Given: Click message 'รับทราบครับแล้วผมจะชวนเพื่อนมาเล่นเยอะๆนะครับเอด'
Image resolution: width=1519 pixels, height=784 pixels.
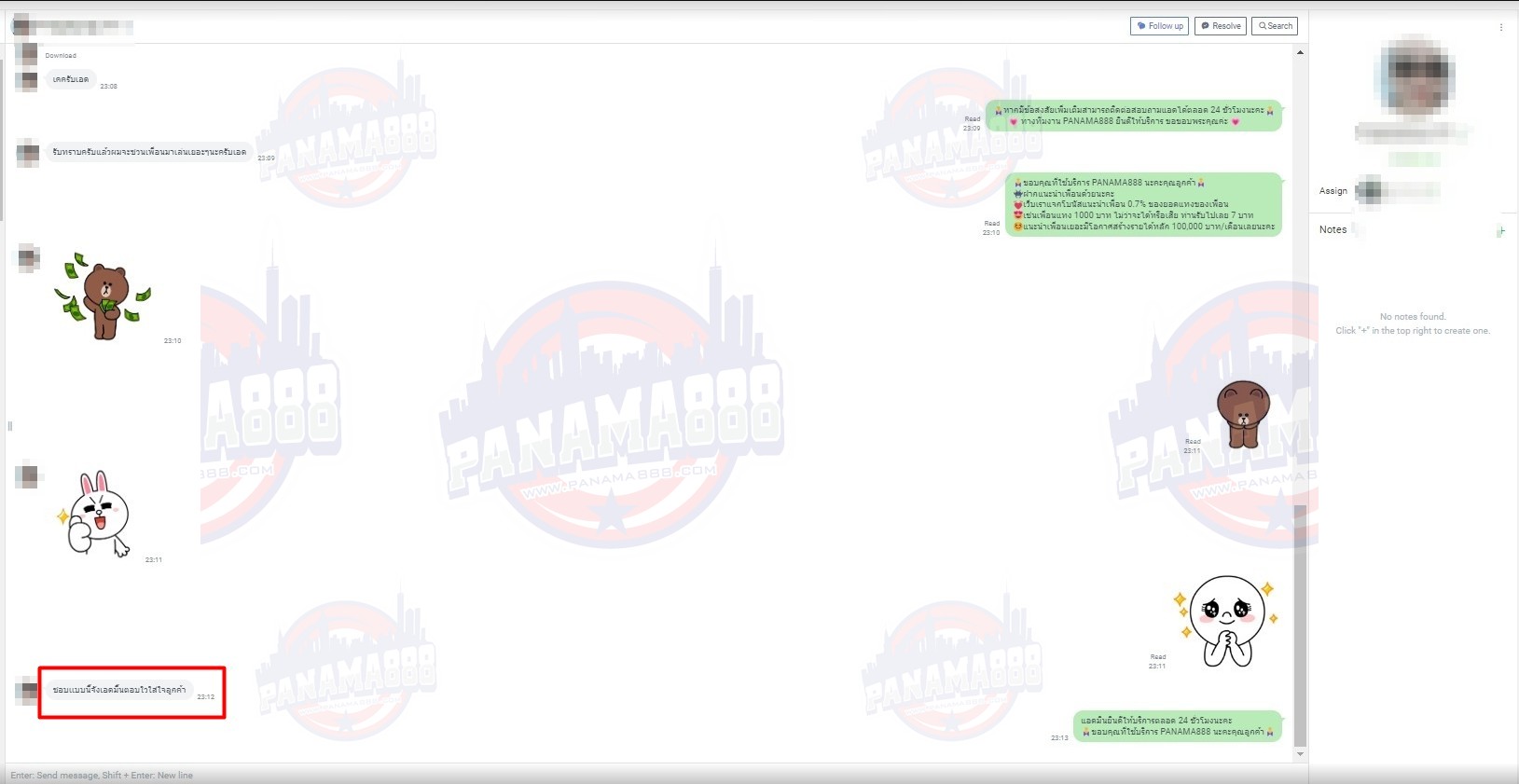Looking at the screenshot, I should [149, 152].
